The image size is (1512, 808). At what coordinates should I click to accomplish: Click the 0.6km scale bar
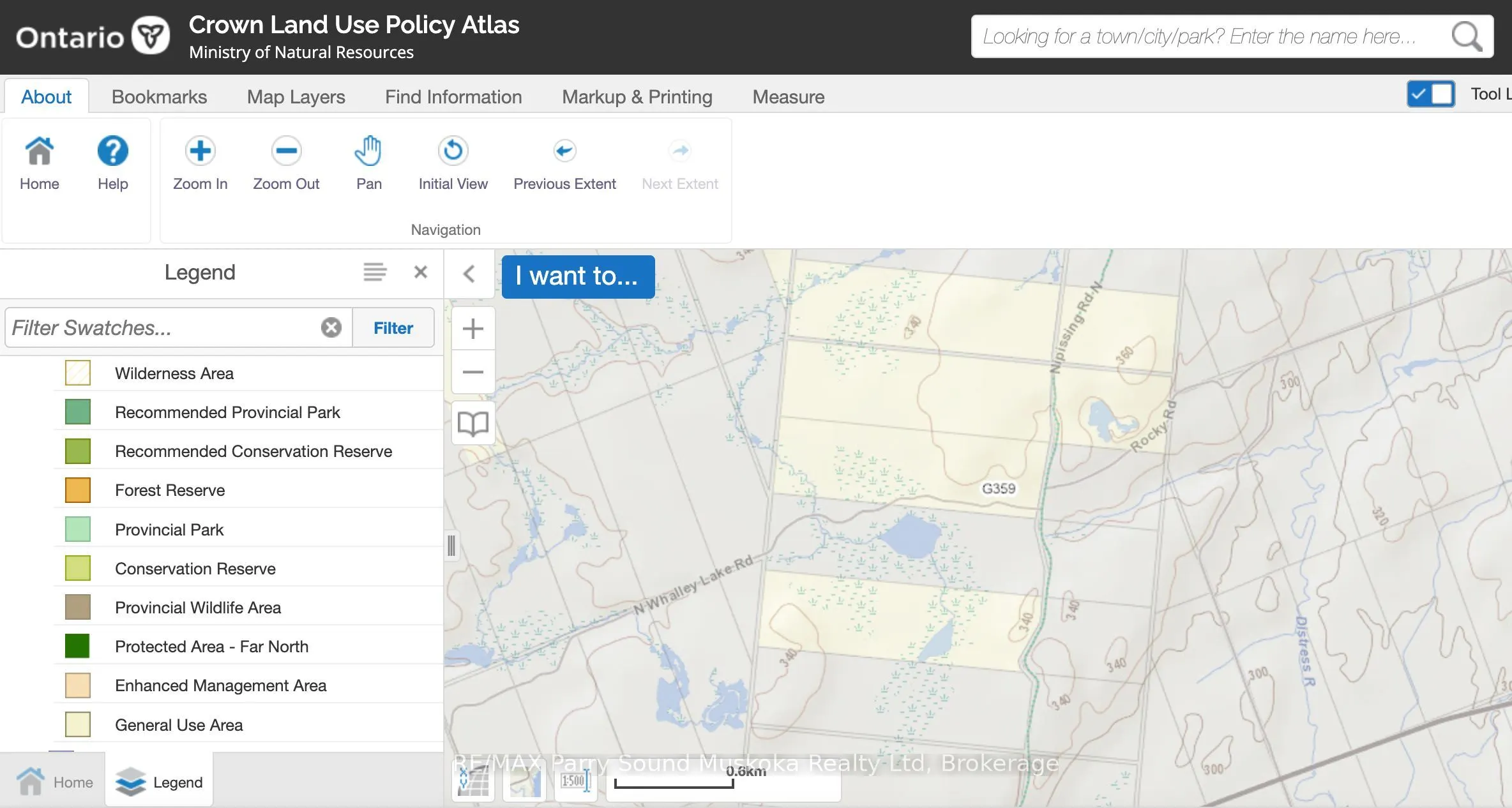click(723, 781)
